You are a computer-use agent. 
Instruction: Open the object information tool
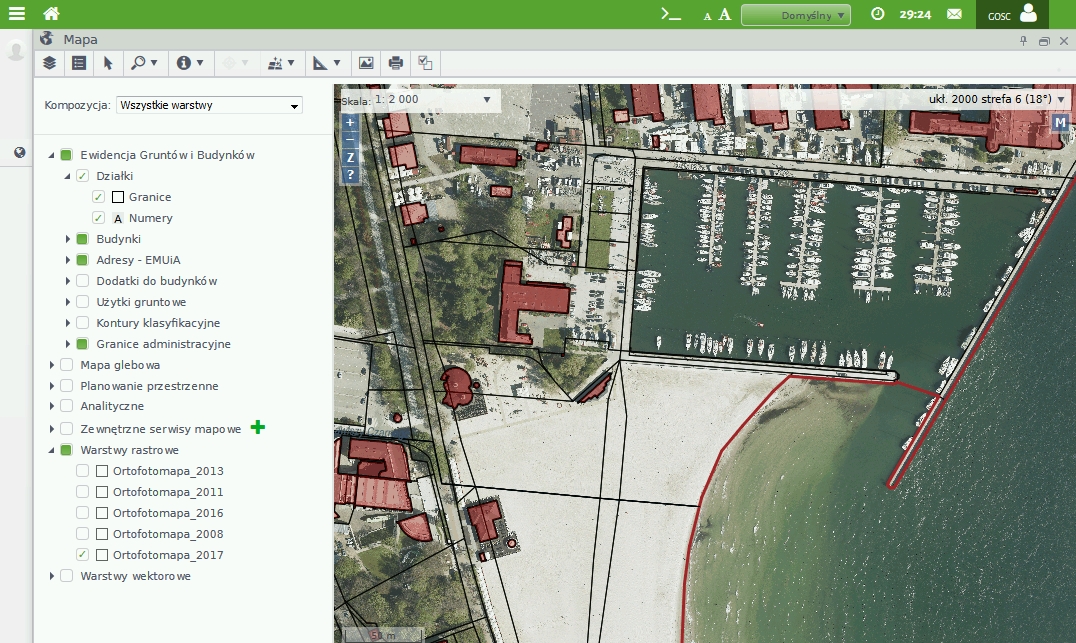pos(189,63)
